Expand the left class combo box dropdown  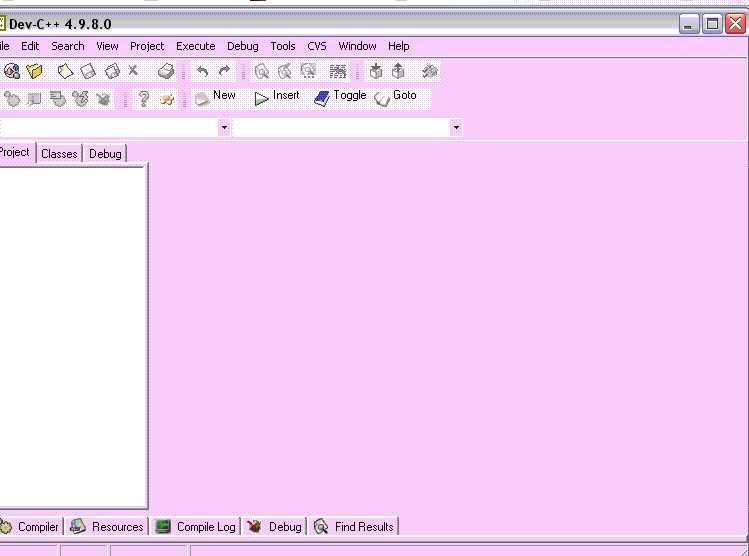[x=224, y=128]
